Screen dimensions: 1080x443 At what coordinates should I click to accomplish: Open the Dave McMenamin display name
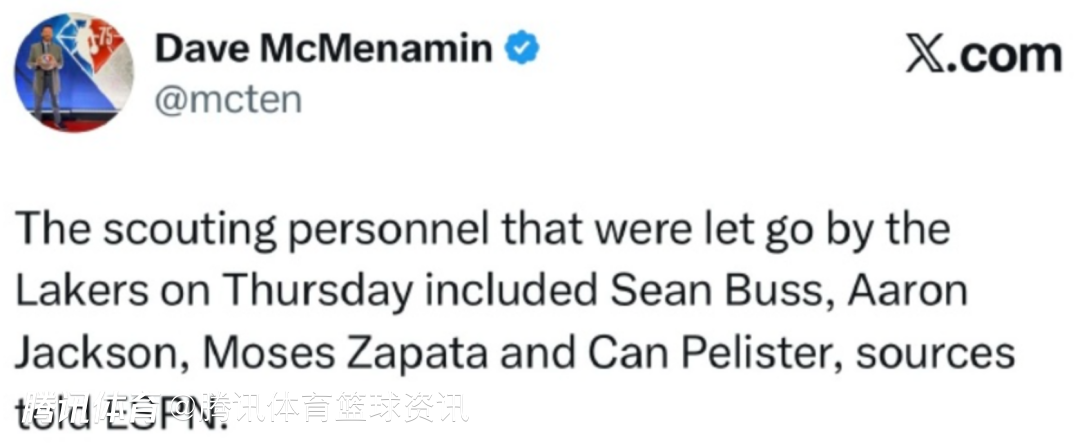coord(326,48)
